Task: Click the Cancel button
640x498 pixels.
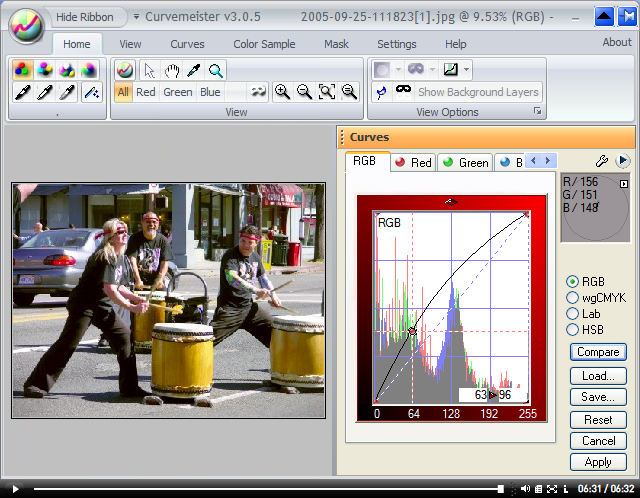Action: [x=598, y=441]
